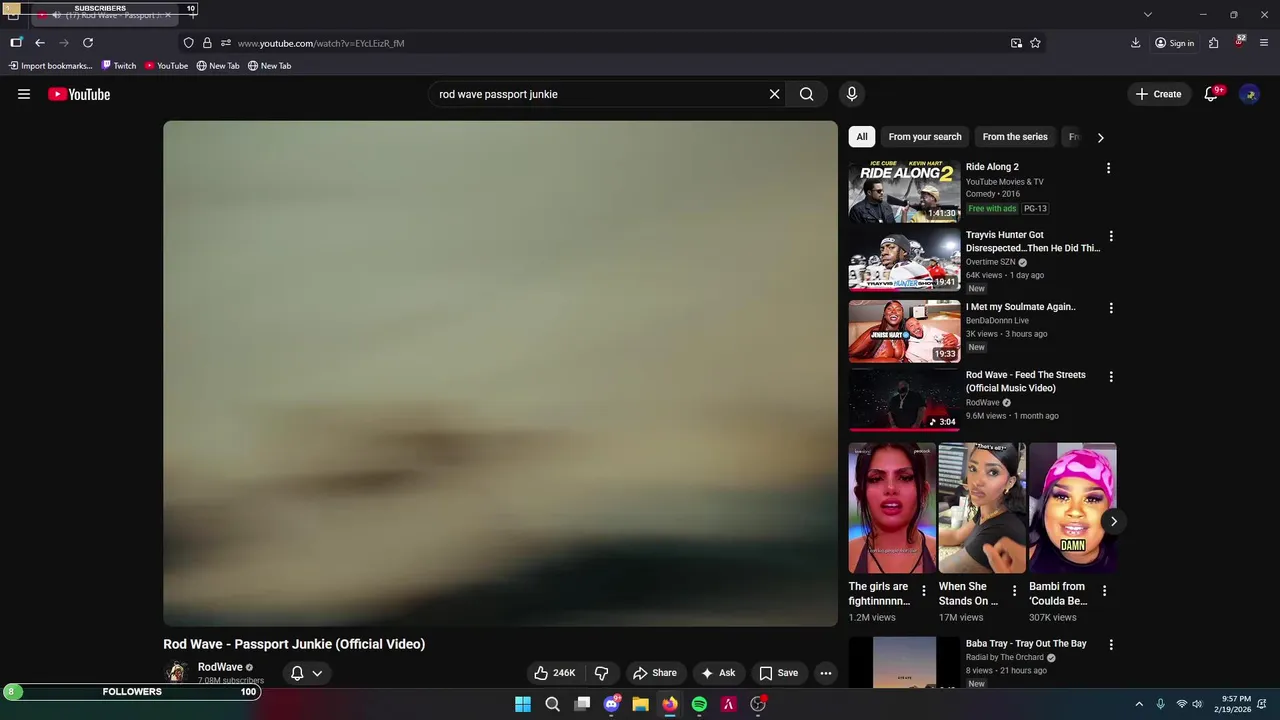Open Twitch bookmark
Image resolution: width=1280 pixels, height=720 pixels.
[119, 66]
